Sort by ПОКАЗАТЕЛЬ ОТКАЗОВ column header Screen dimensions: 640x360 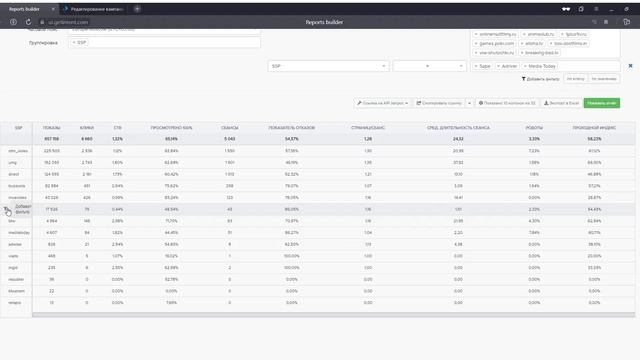(x=291, y=128)
